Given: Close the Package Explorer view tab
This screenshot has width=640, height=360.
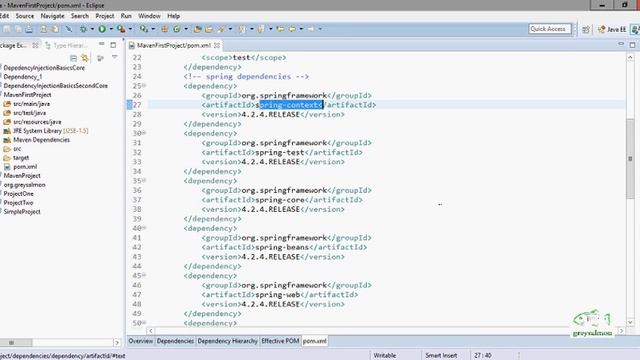Looking at the screenshot, I should (35, 45).
